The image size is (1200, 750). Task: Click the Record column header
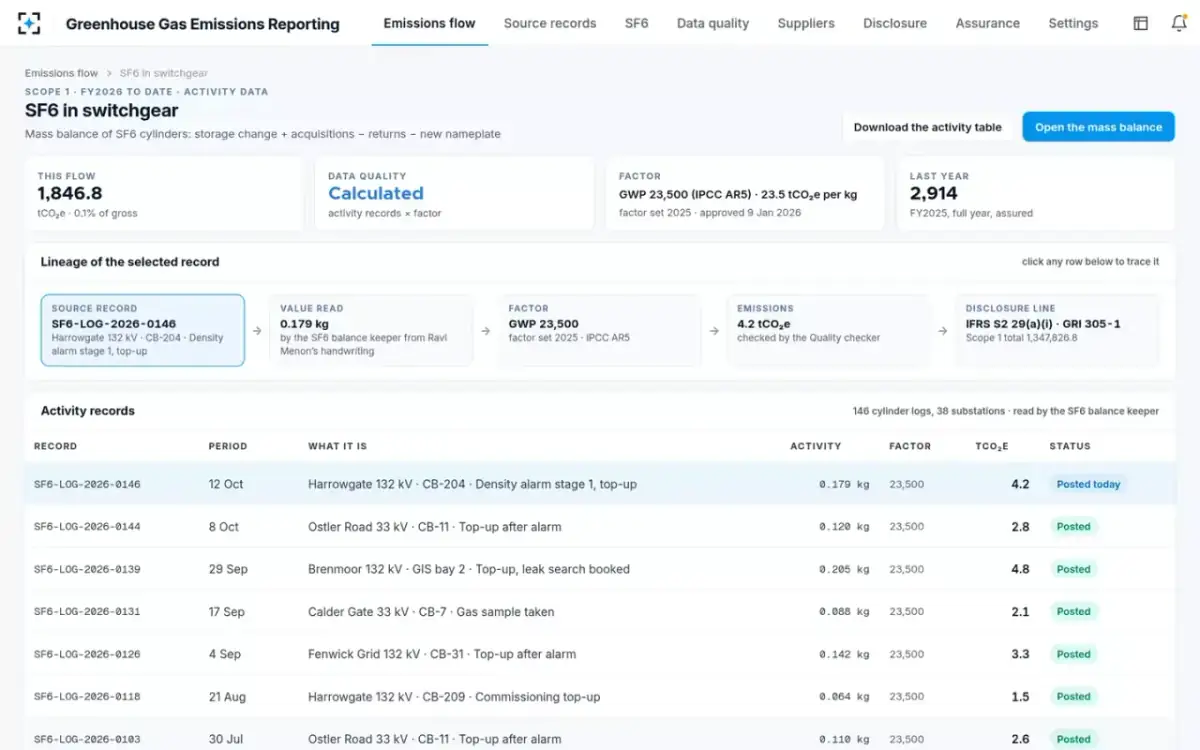56,446
